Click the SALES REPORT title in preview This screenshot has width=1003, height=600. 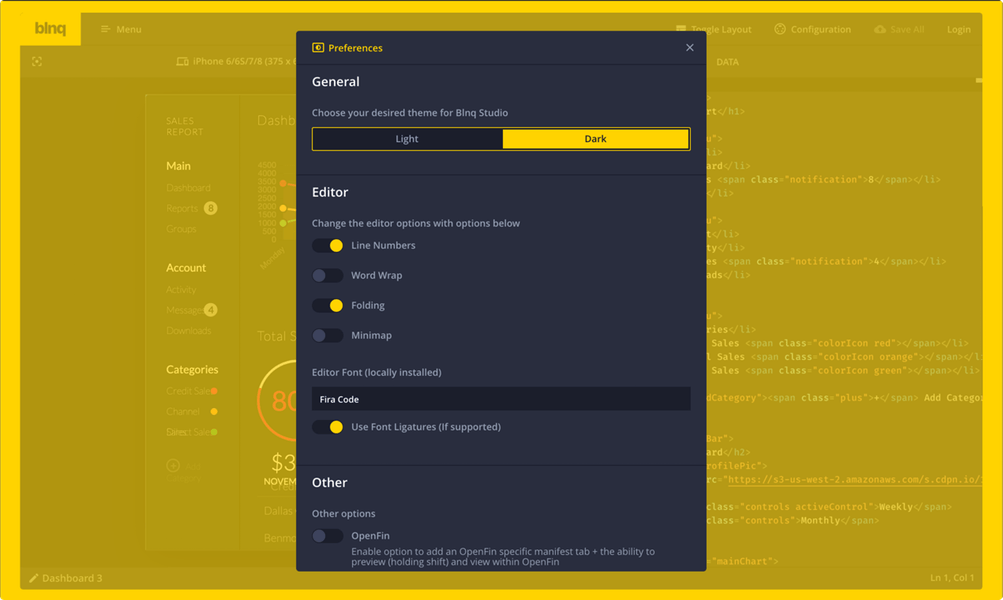click(185, 126)
